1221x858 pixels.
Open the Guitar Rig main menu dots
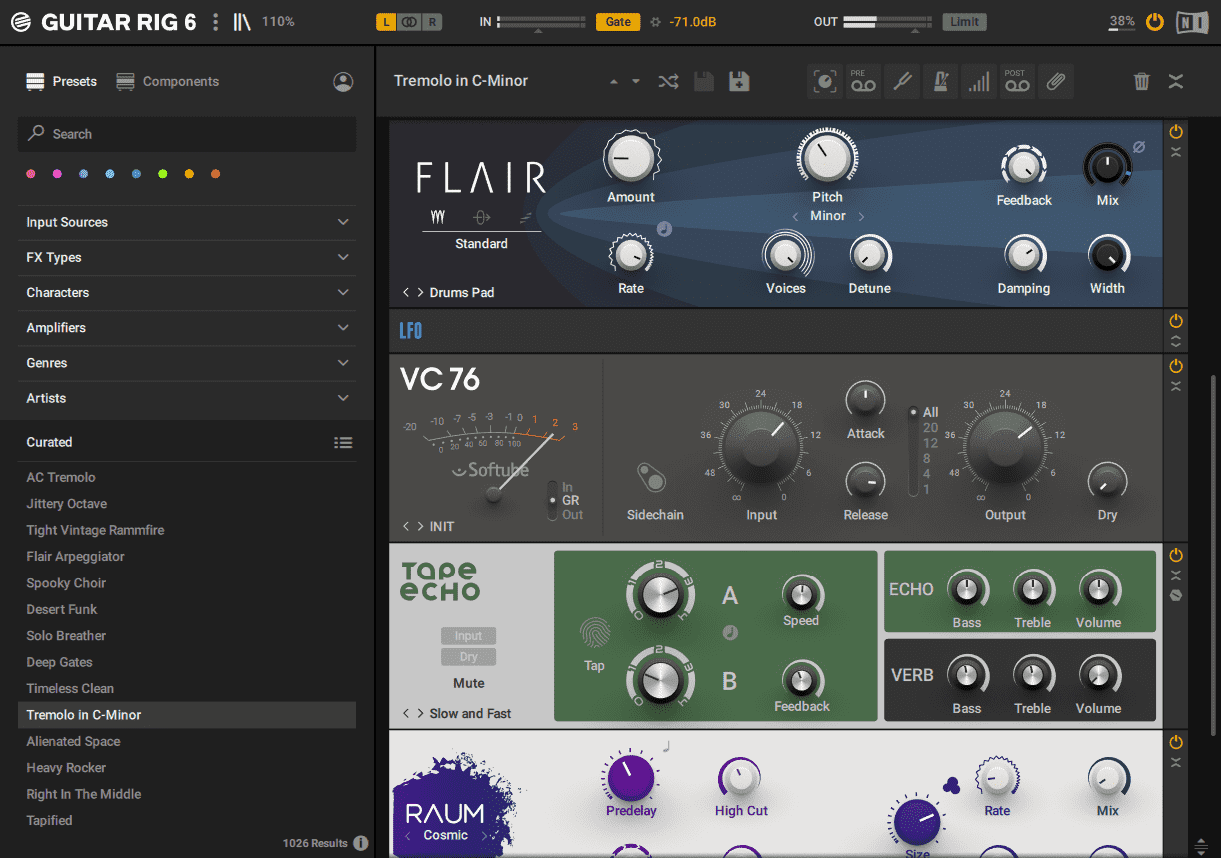pos(215,21)
